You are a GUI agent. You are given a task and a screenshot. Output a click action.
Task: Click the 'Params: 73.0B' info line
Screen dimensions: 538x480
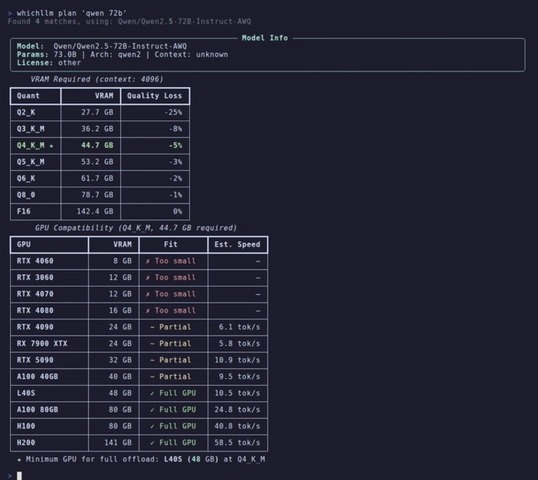pos(122,54)
